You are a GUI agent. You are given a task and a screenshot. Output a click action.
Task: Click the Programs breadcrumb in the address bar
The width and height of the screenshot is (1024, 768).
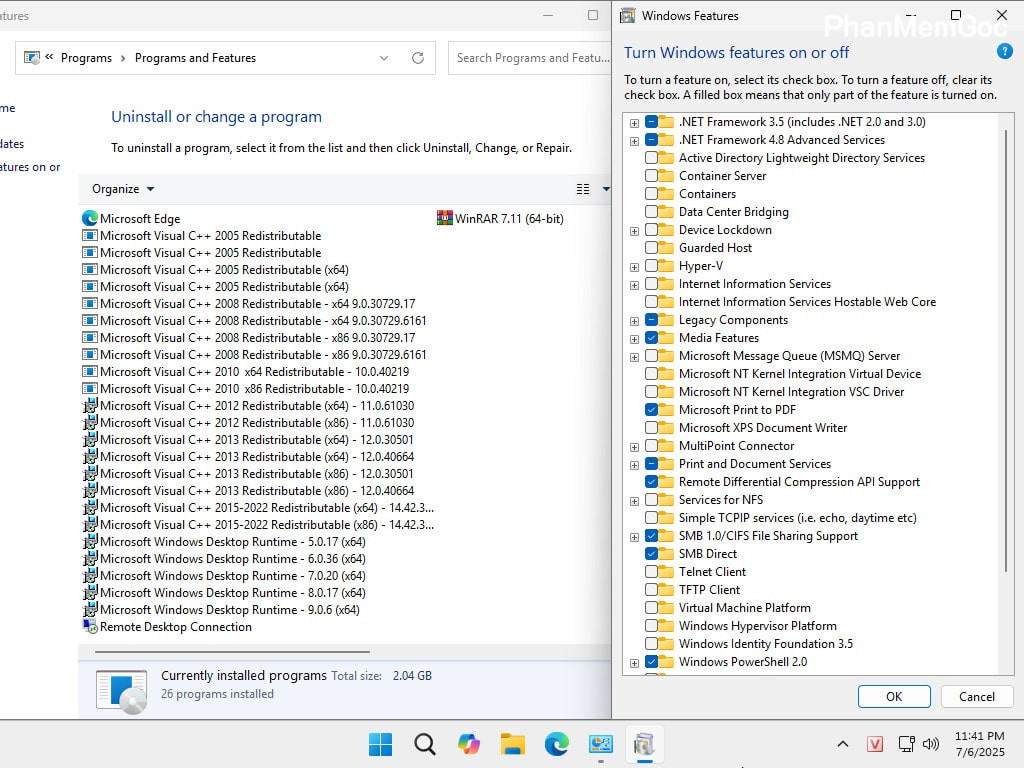[x=87, y=58]
